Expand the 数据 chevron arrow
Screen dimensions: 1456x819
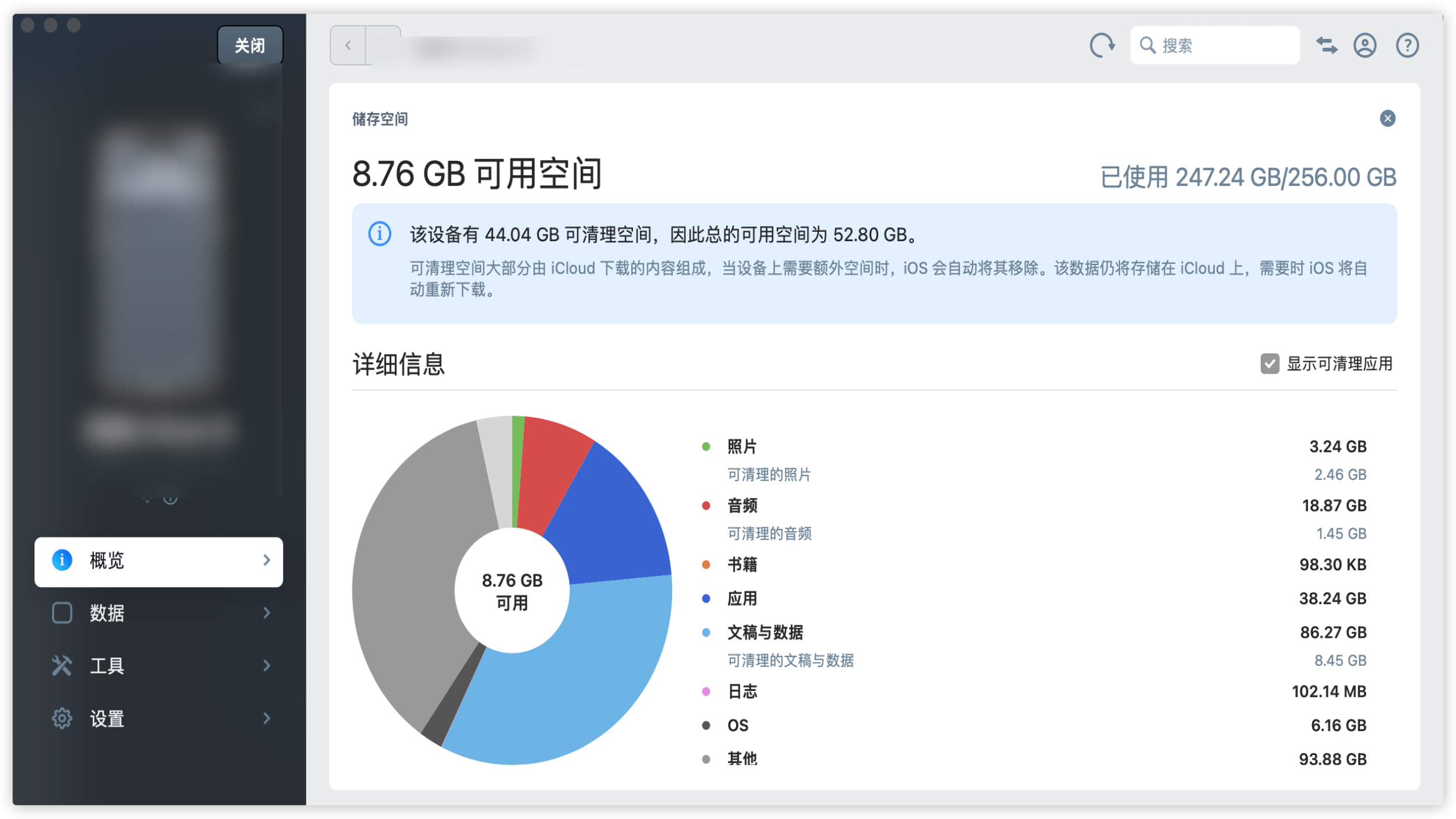tap(267, 613)
